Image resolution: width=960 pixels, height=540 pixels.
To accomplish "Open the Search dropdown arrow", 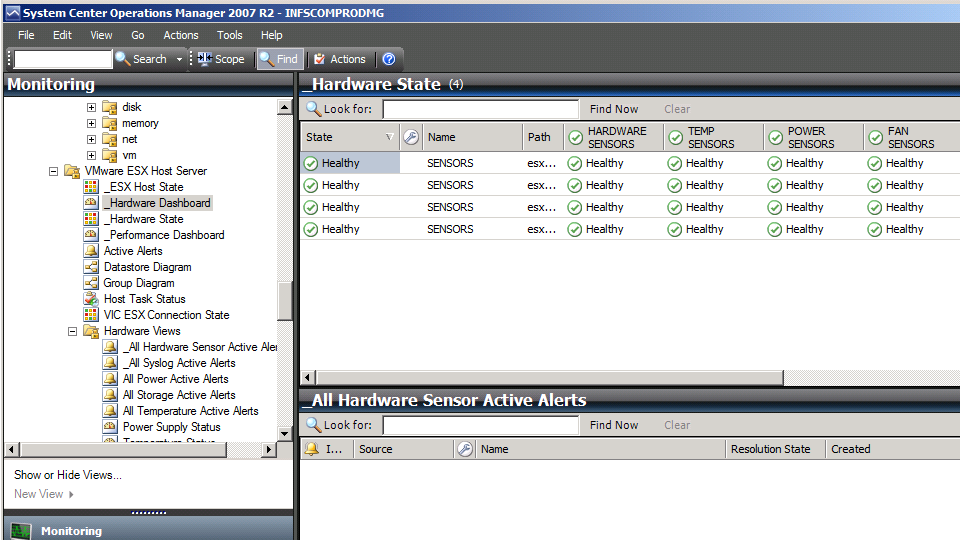I will coord(179,59).
